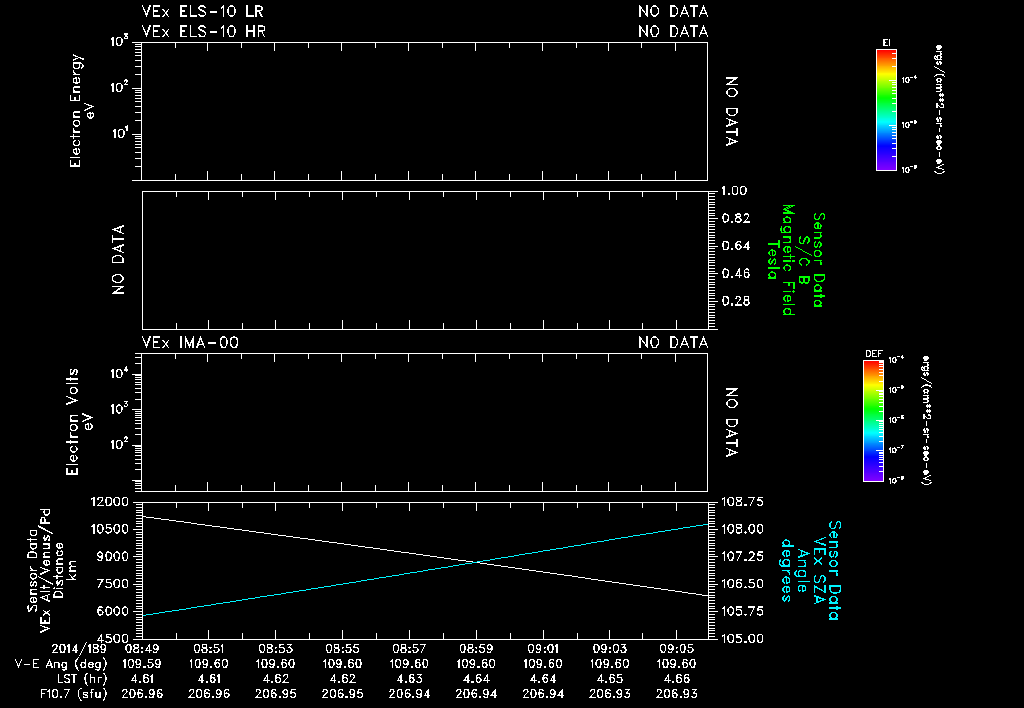Image resolution: width=1024 pixels, height=708 pixels.
Task: Click the '2014/189' date label
Action: (79, 649)
